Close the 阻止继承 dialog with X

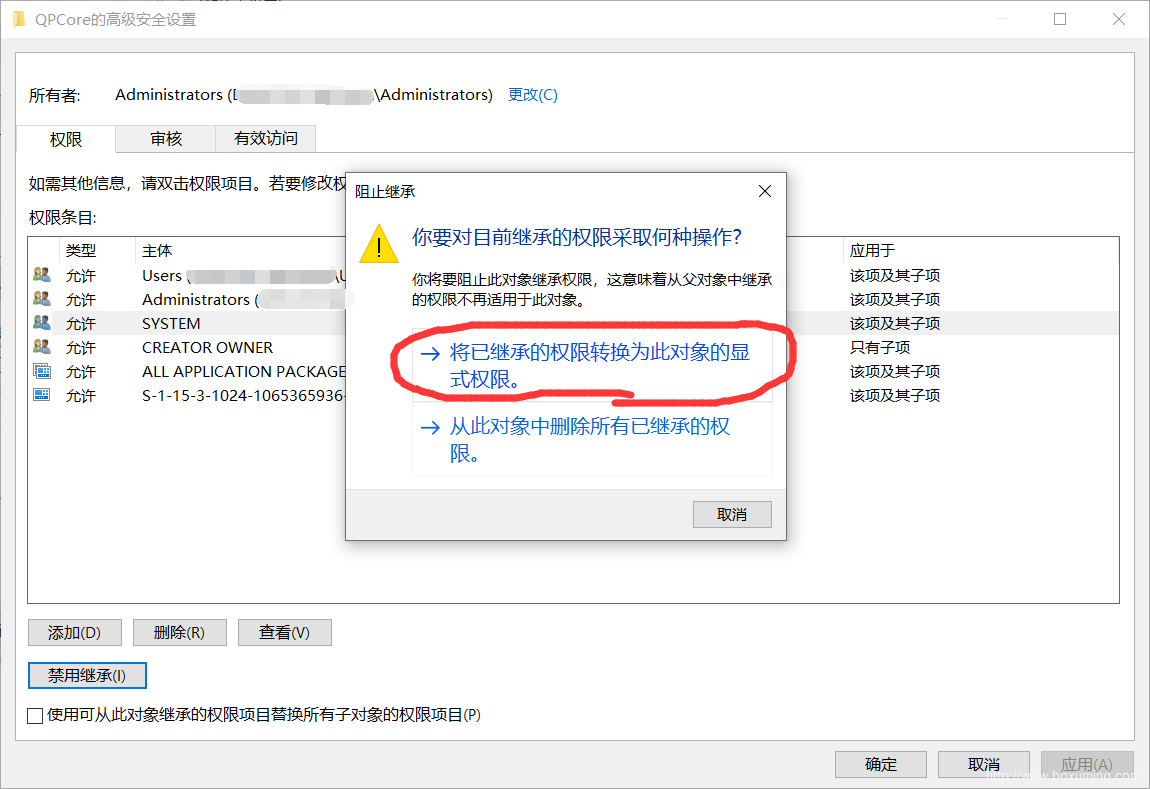pyautogui.click(x=764, y=191)
